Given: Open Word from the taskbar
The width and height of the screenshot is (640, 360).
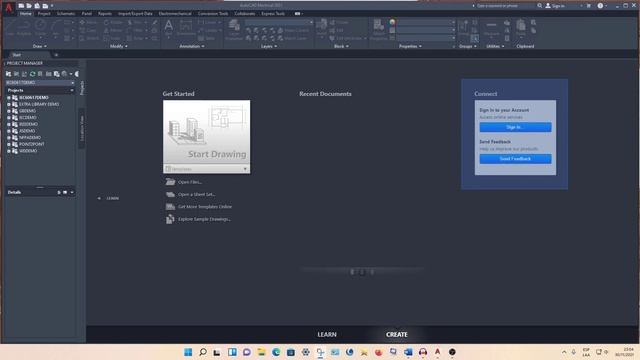Looking at the screenshot, I should click(x=408, y=352).
